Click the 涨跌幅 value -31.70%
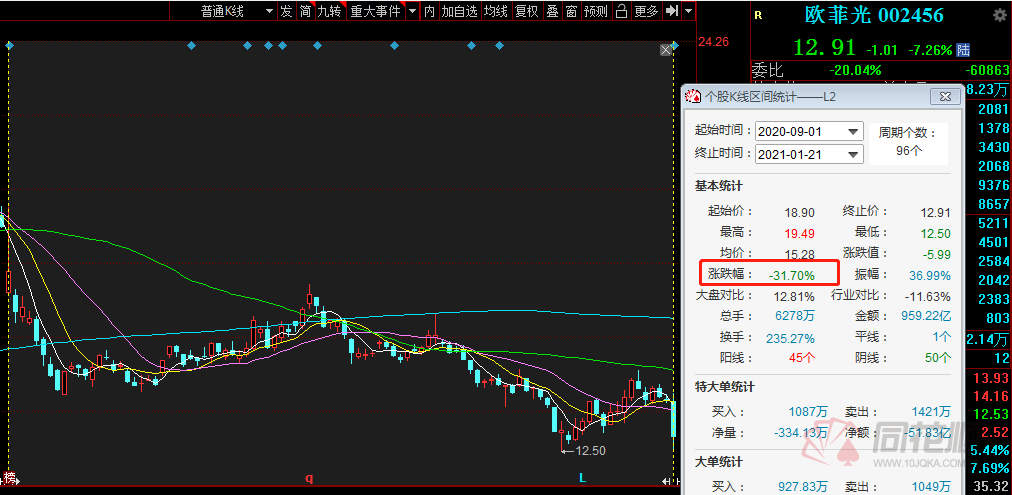Viewport: 1012px width, 495px height. coord(791,276)
